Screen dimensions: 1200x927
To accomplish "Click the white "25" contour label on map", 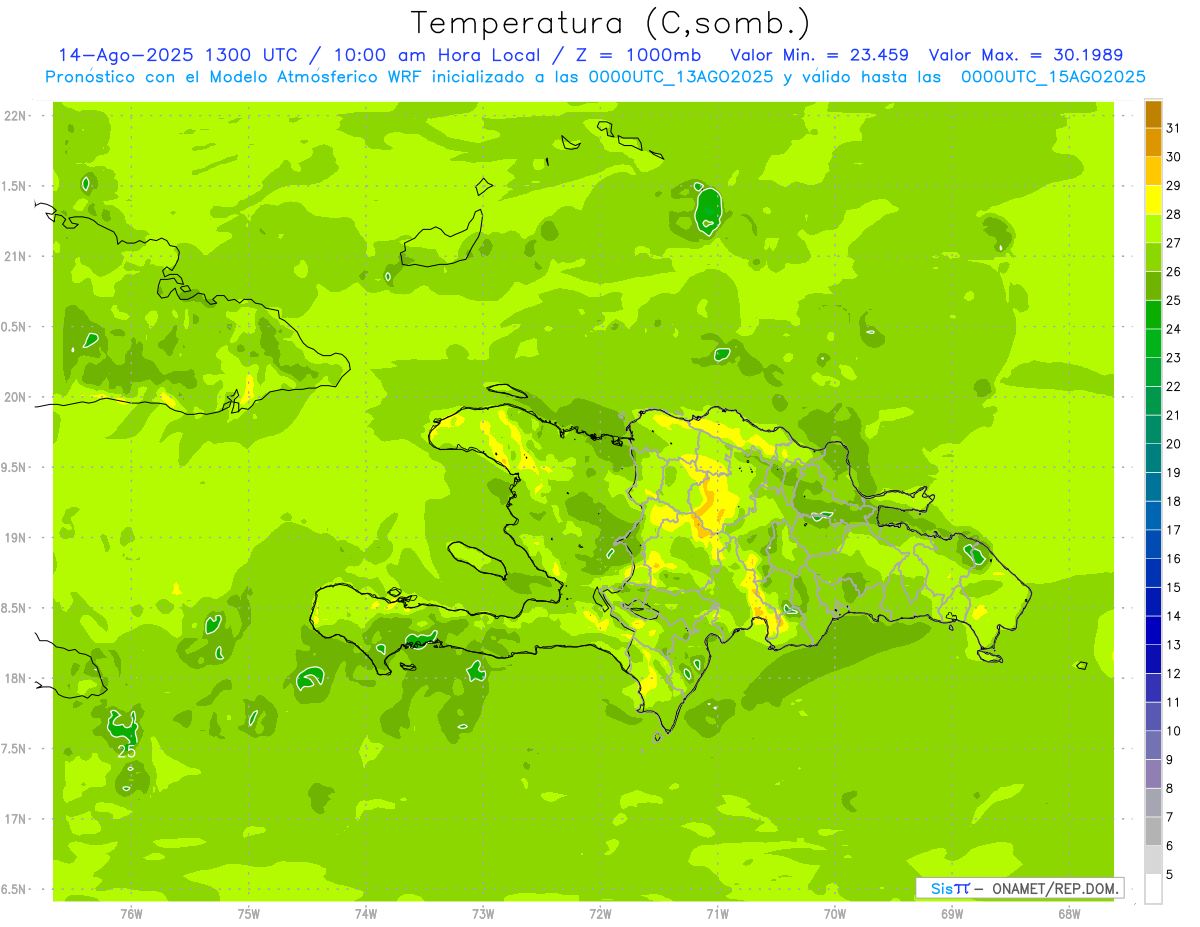I will pyautogui.click(x=127, y=751).
